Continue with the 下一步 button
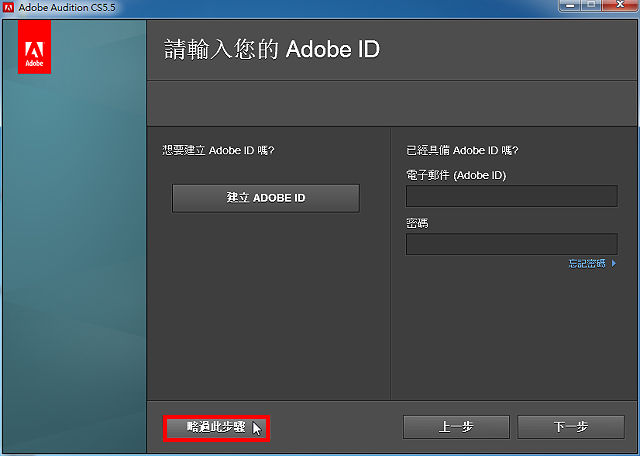This screenshot has height=456, width=640. point(571,427)
